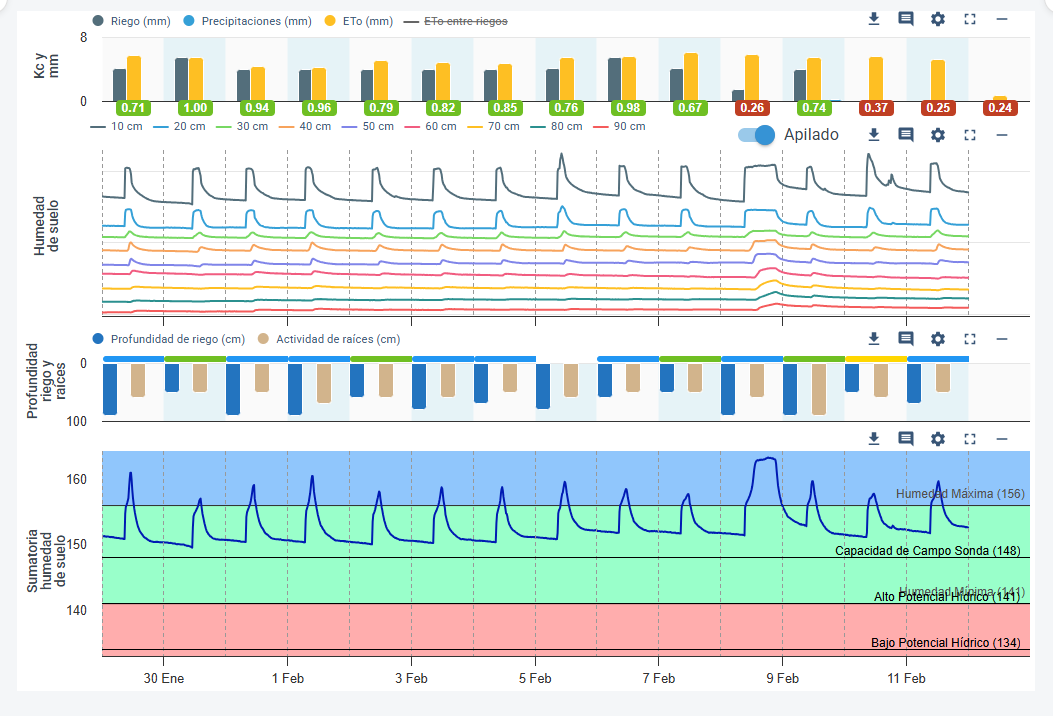Viewport: 1053px width, 716px height.
Task: Open settings for Sumatoria humedad de suelo chart
Action: pyautogui.click(x=938, y=439)
